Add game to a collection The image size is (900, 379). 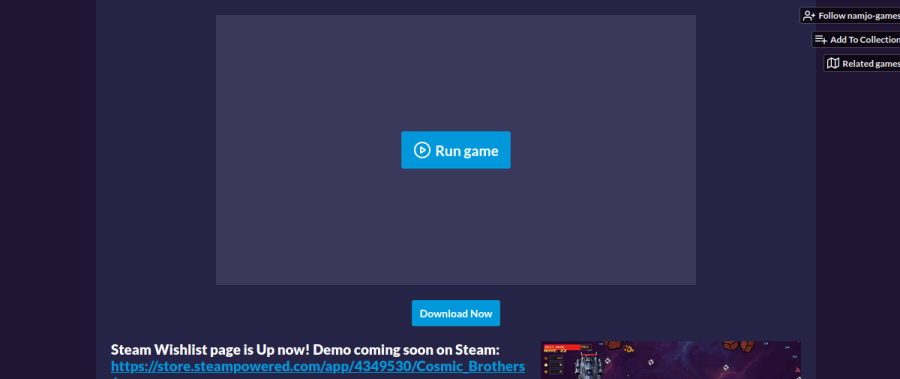856,40
